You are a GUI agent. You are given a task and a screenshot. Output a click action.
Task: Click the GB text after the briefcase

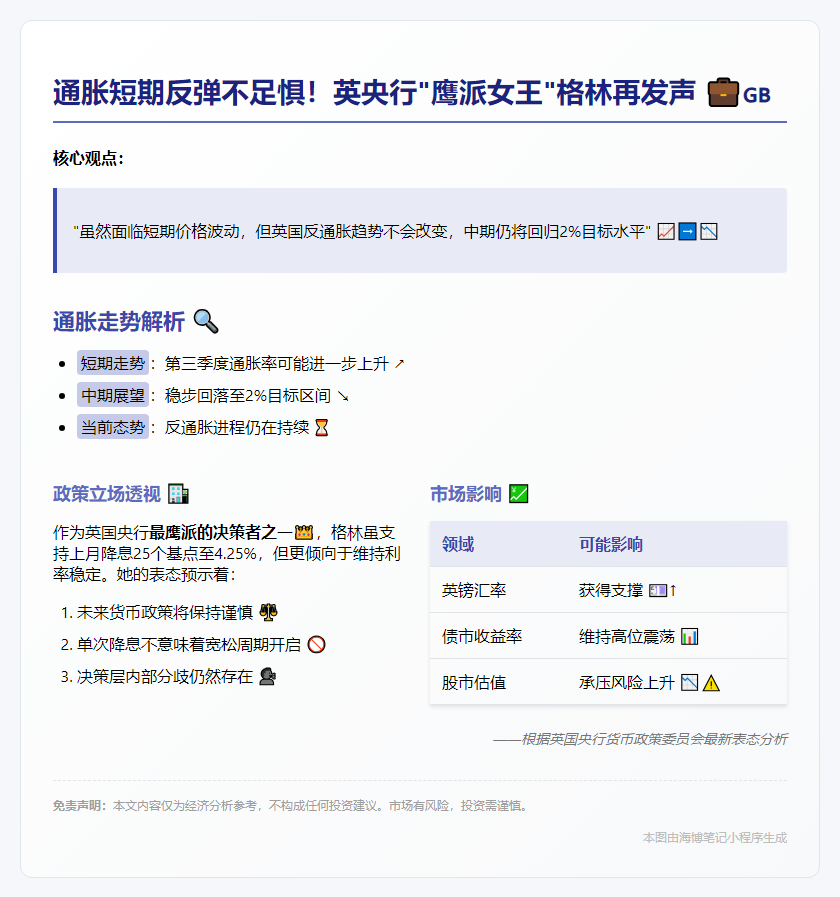point(756,94)
